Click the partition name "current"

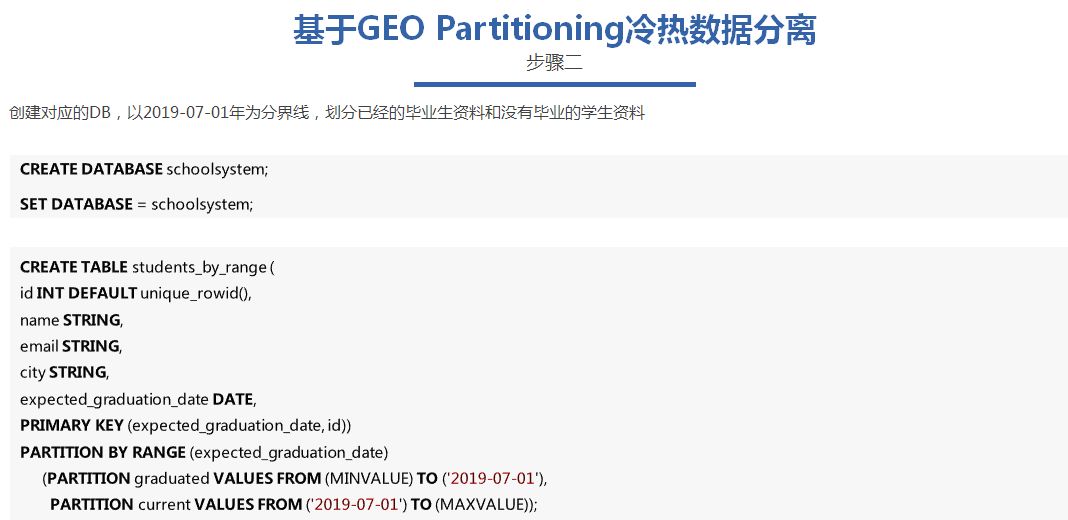164,504
